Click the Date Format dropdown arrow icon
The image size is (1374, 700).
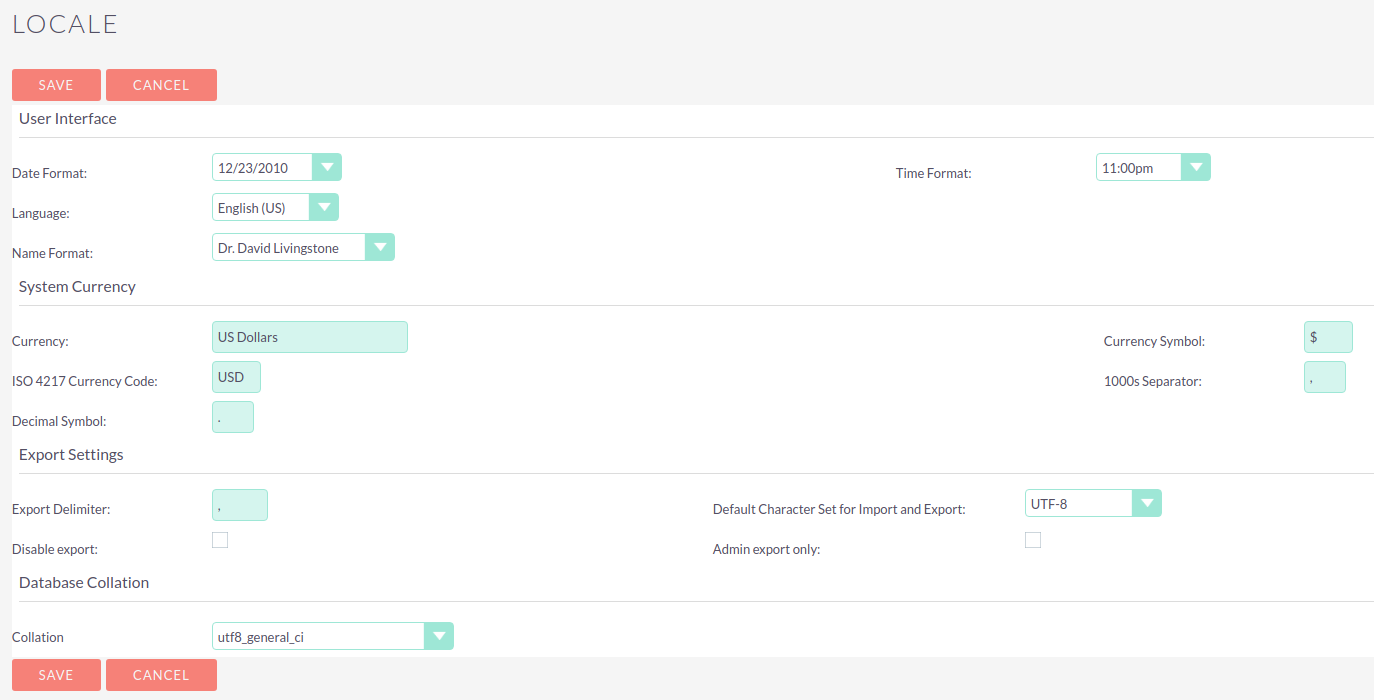click(328, 167)
